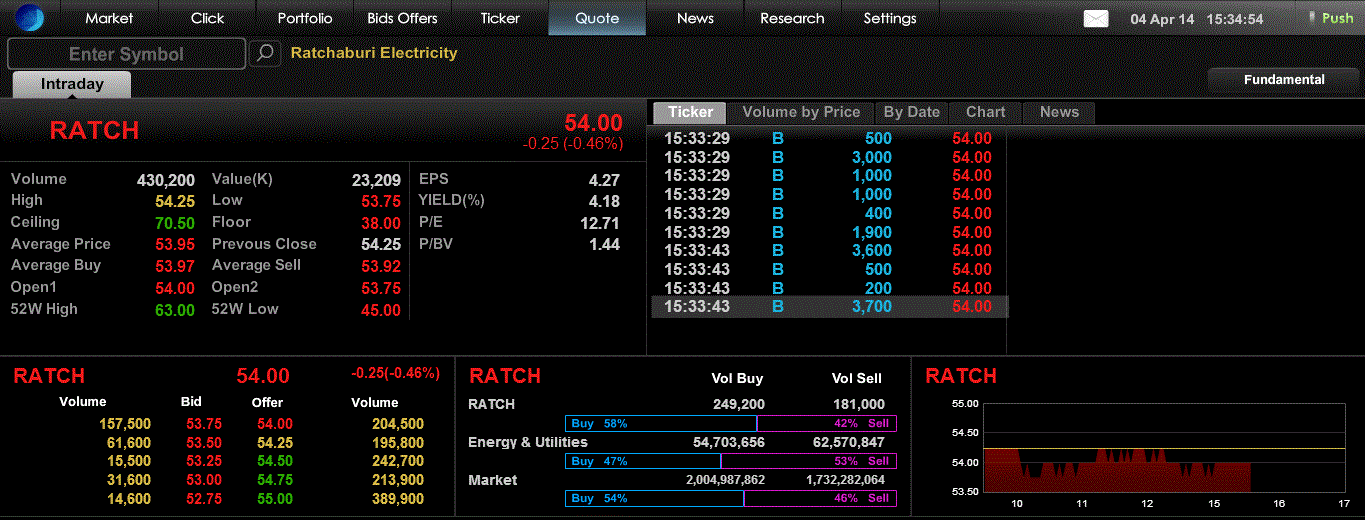Image resolution: width=1365 pixels, height=520 pixels.
Task: Click the Fundamental button
Action: [x=1284, y=79]
